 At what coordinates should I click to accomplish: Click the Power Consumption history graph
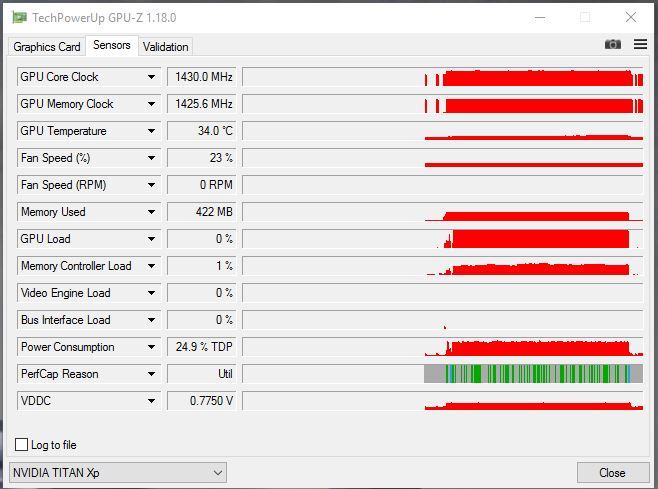(x=443, y=347)
